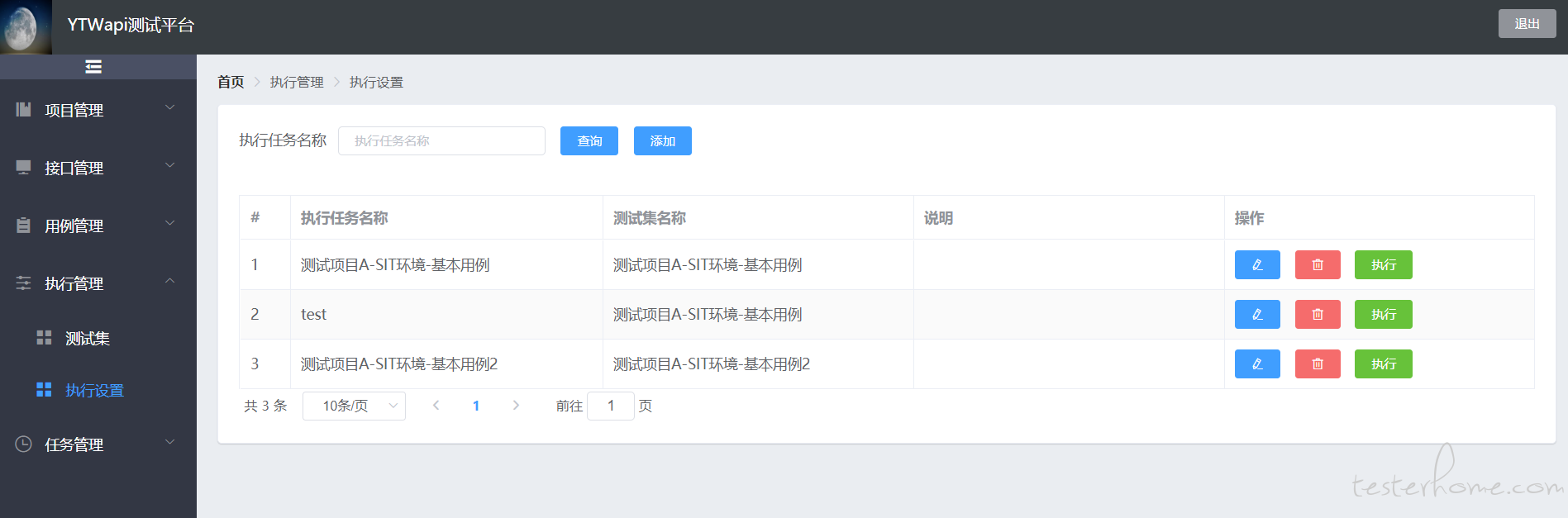Click task name 测试项目A-SIT环境-基本用例2
Image resolution: width=1568 pixels, height=518 pixels.
(399, 364)
